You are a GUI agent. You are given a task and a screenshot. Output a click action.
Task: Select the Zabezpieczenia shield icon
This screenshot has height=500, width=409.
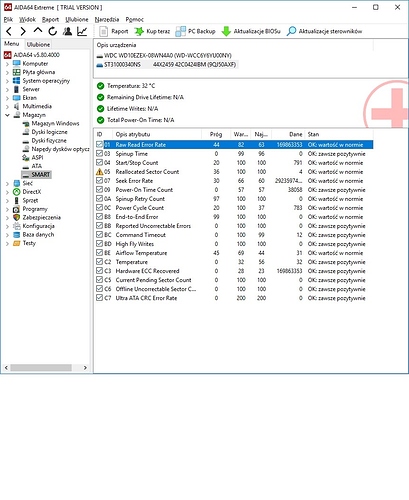[x=17, y=217]
